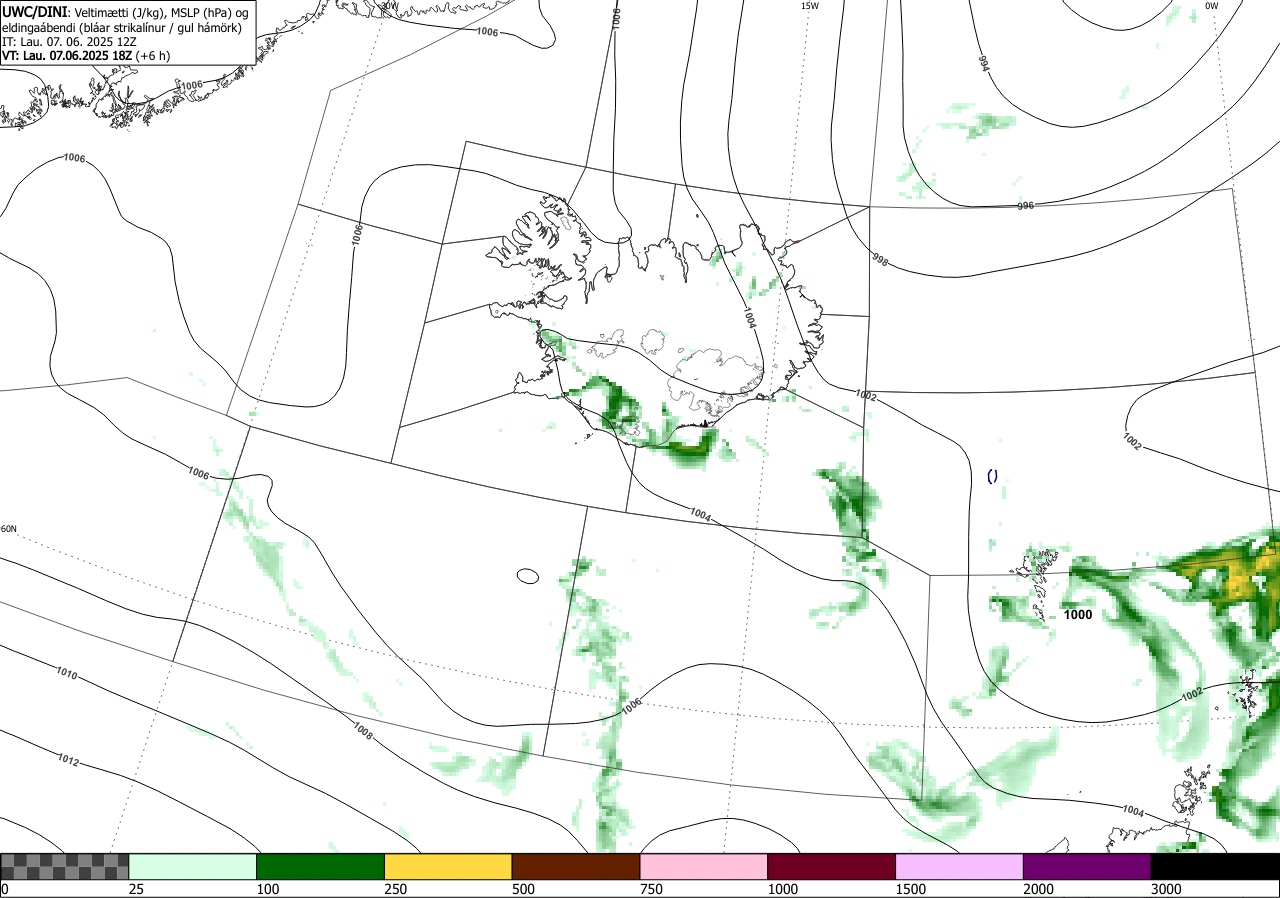Click the '25' legend scale value

click(137, 889)
